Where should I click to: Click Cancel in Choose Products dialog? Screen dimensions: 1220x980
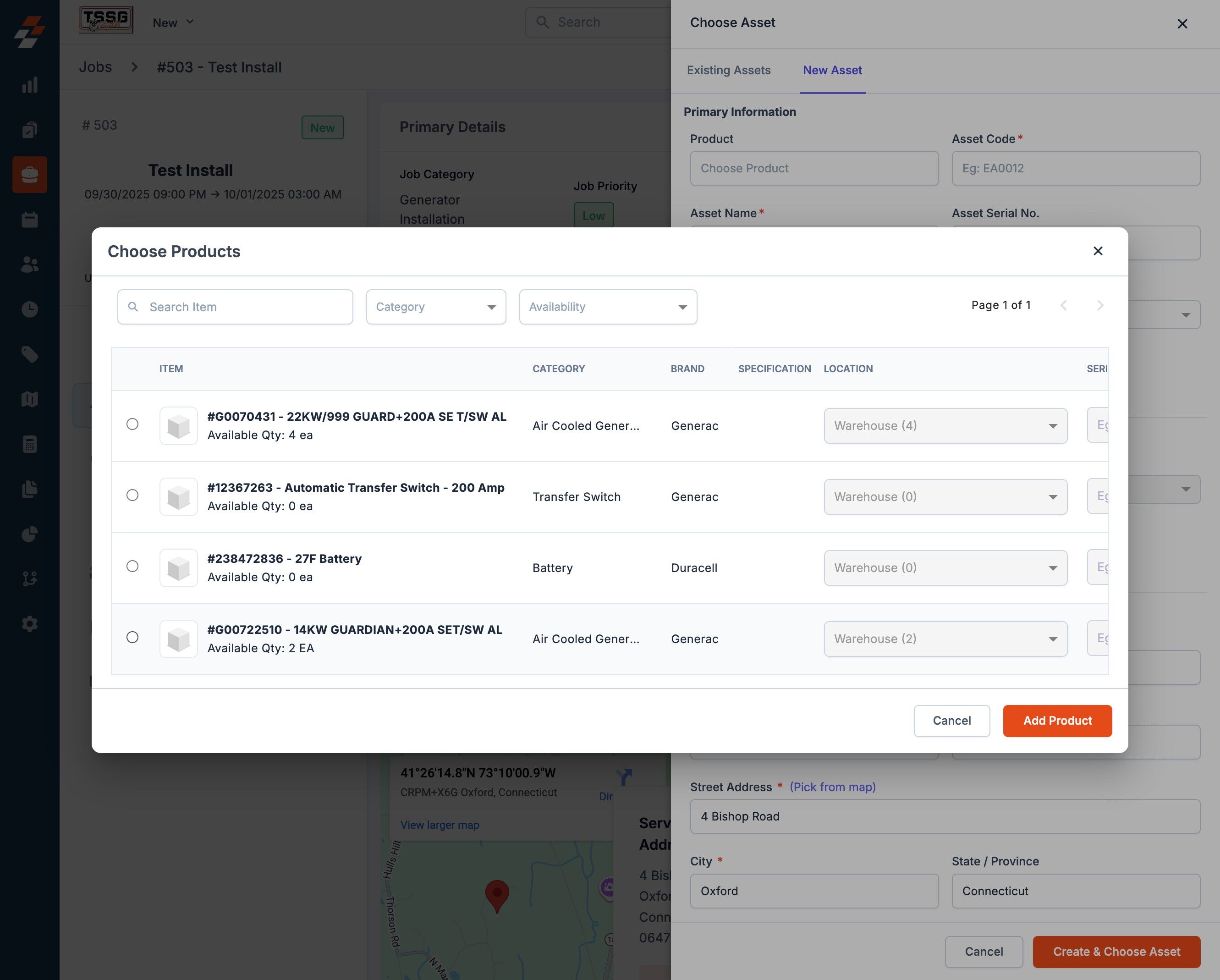[x=951, y=720]
